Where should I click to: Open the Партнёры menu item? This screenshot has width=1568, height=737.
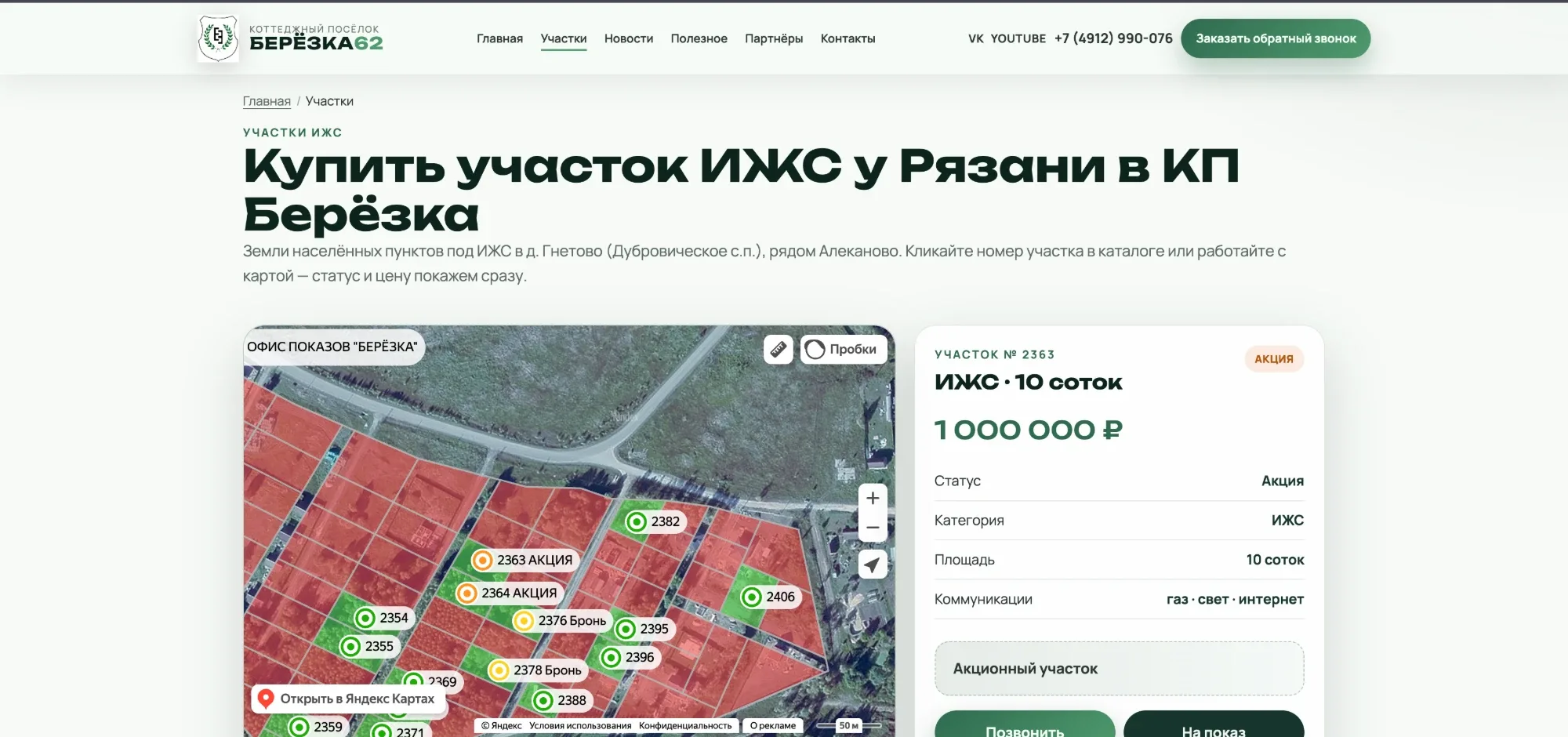774,38
